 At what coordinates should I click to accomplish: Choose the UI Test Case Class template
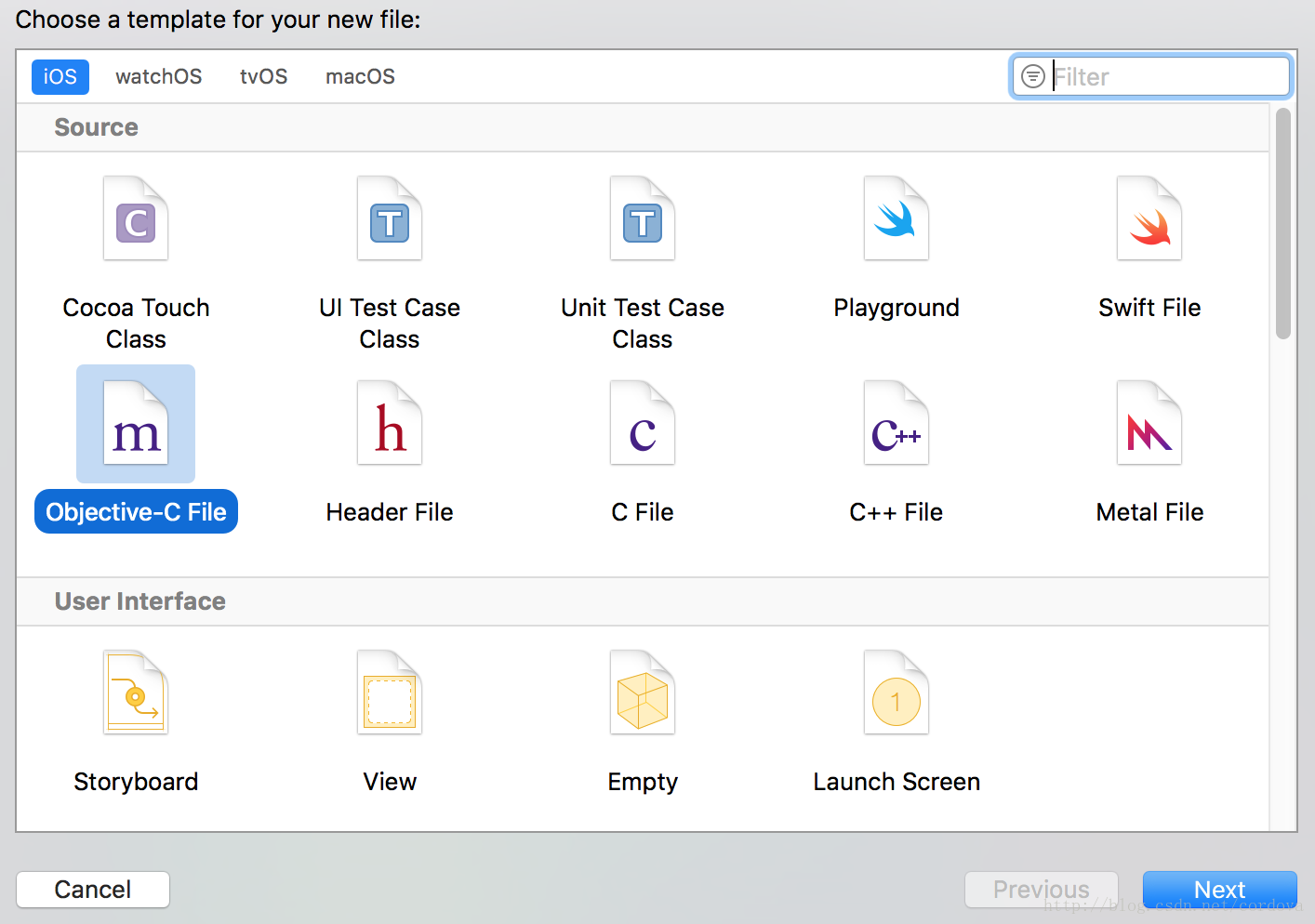pos(390,219)
